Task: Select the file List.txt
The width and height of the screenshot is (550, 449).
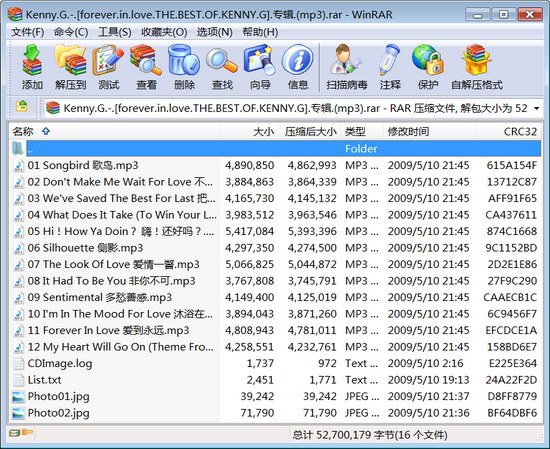Action: coord(276,380)
